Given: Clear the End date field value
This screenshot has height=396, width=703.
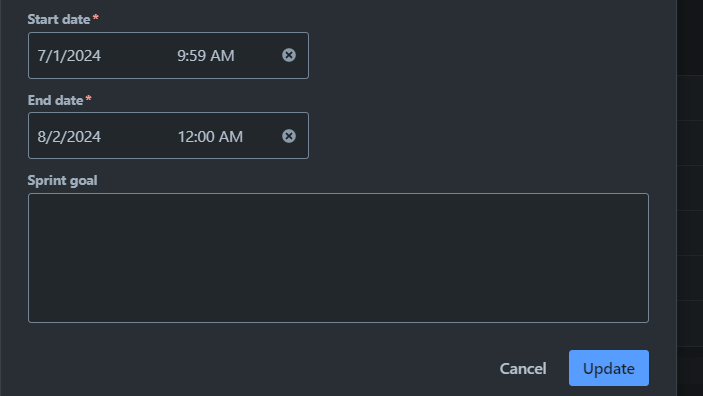Looking at the screenshot, I should 289,136.
